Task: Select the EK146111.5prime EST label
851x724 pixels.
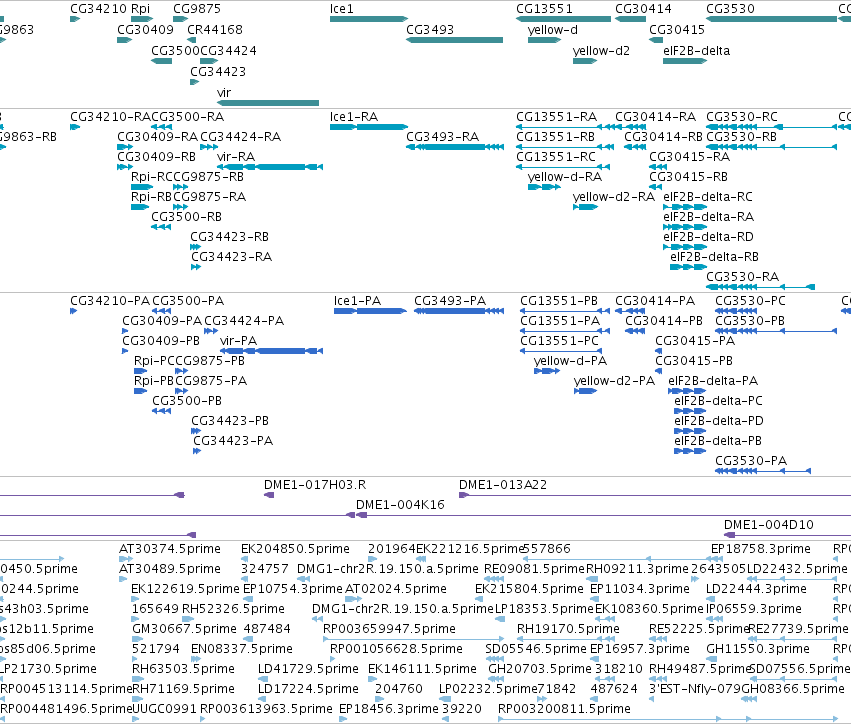Action: [x=422, y=669]
